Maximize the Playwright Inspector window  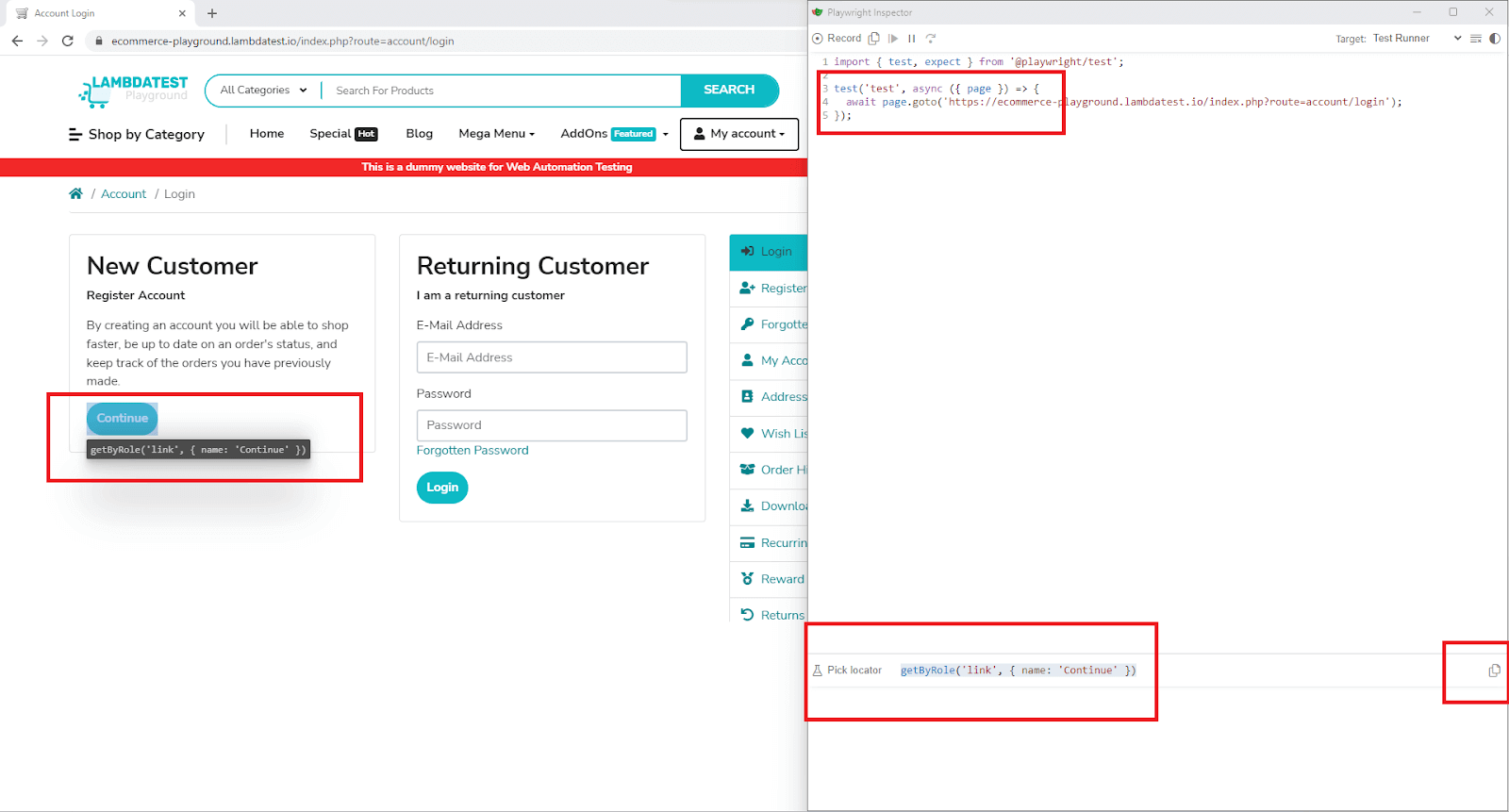pos(1452,12)
